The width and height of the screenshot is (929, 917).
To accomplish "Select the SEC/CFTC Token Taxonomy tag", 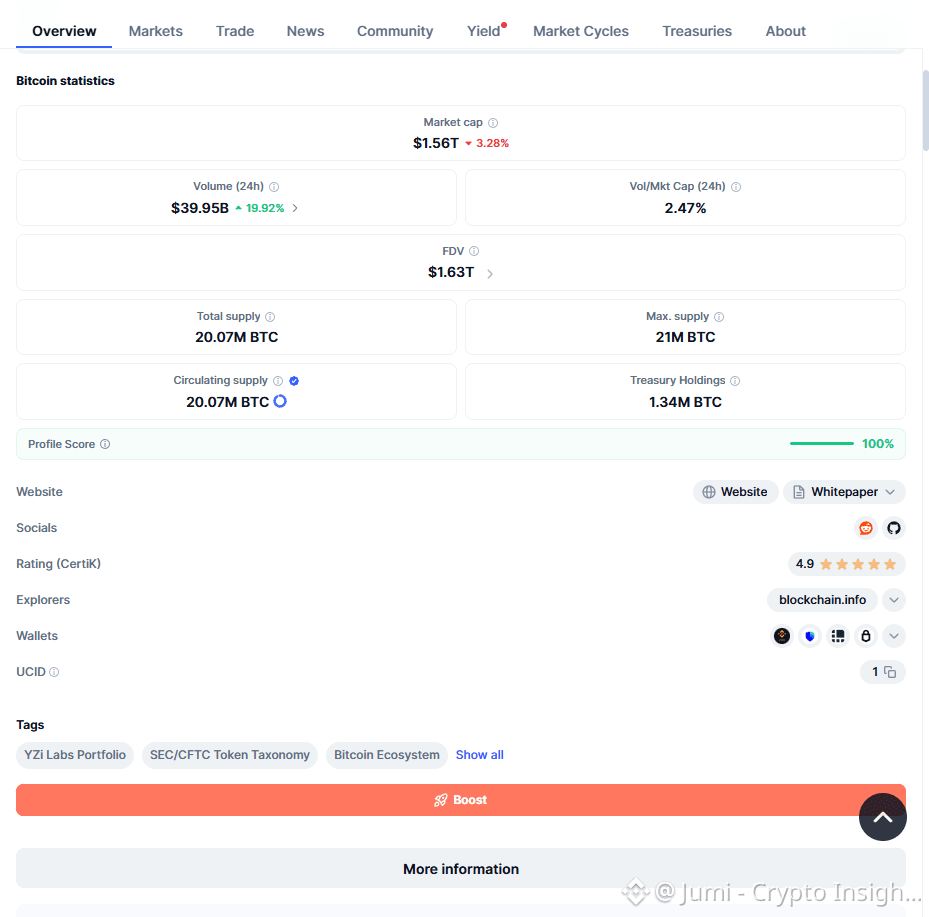I will [230, 755].
